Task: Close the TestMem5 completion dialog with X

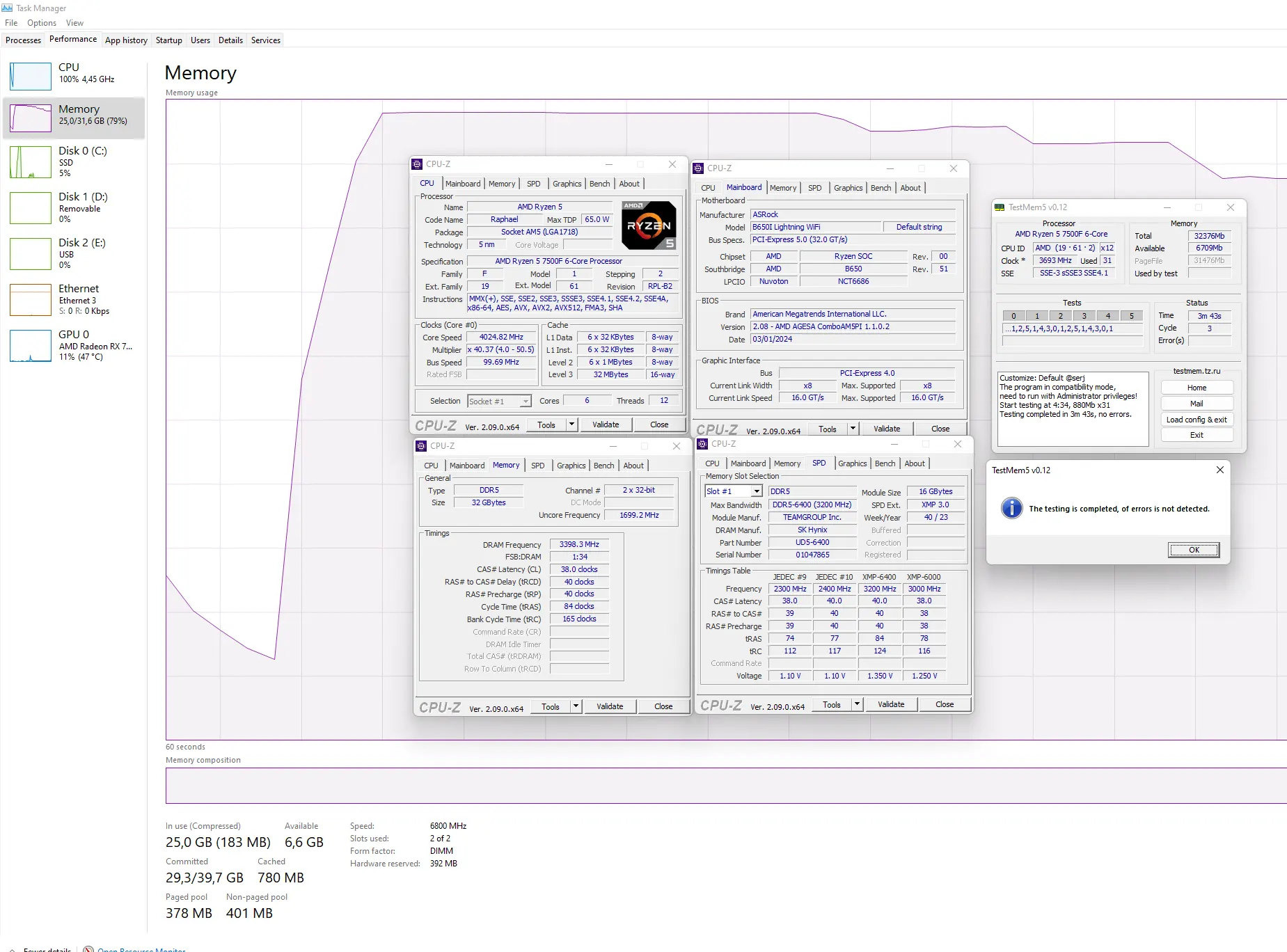Action: [x=1219, y=470]
